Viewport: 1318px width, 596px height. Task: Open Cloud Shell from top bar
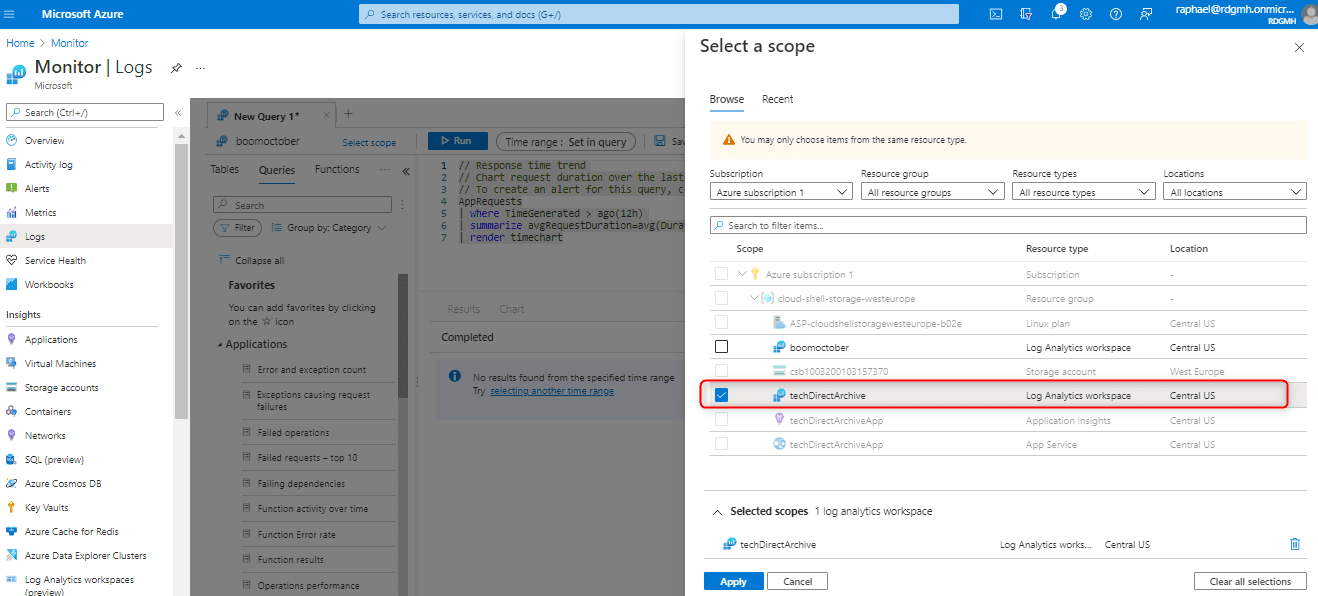click(x=995, y=14)
